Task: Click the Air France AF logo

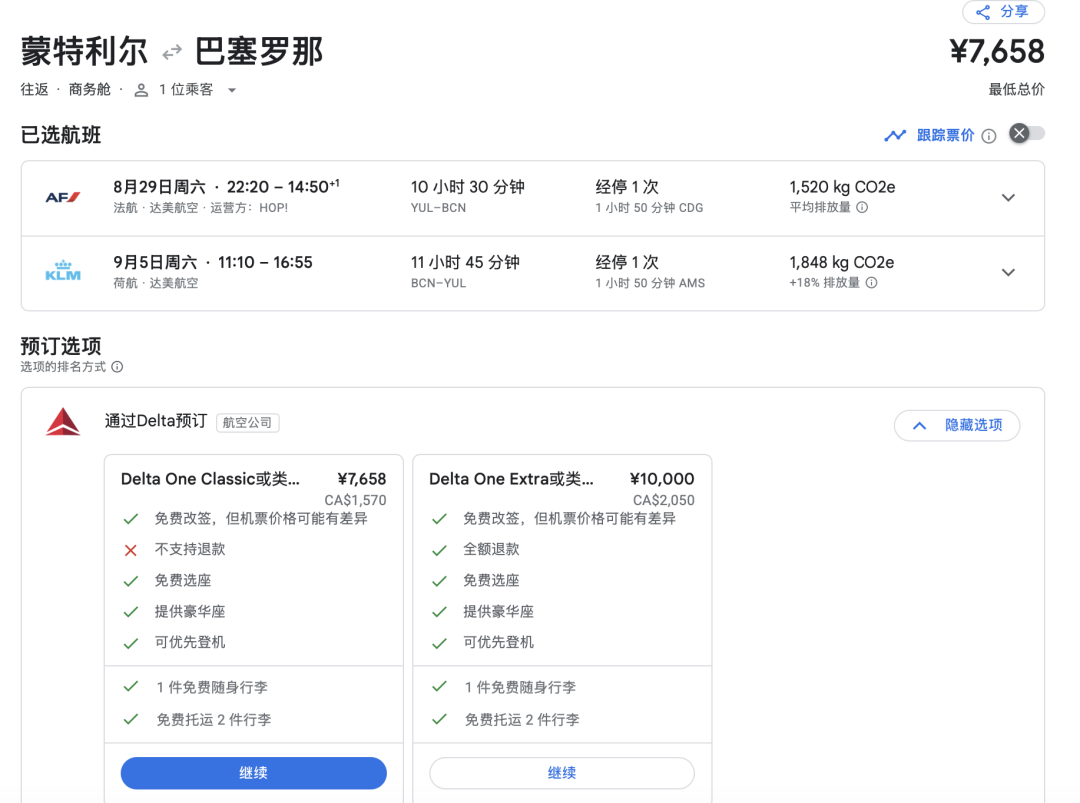Action: (x=63, y=198)
